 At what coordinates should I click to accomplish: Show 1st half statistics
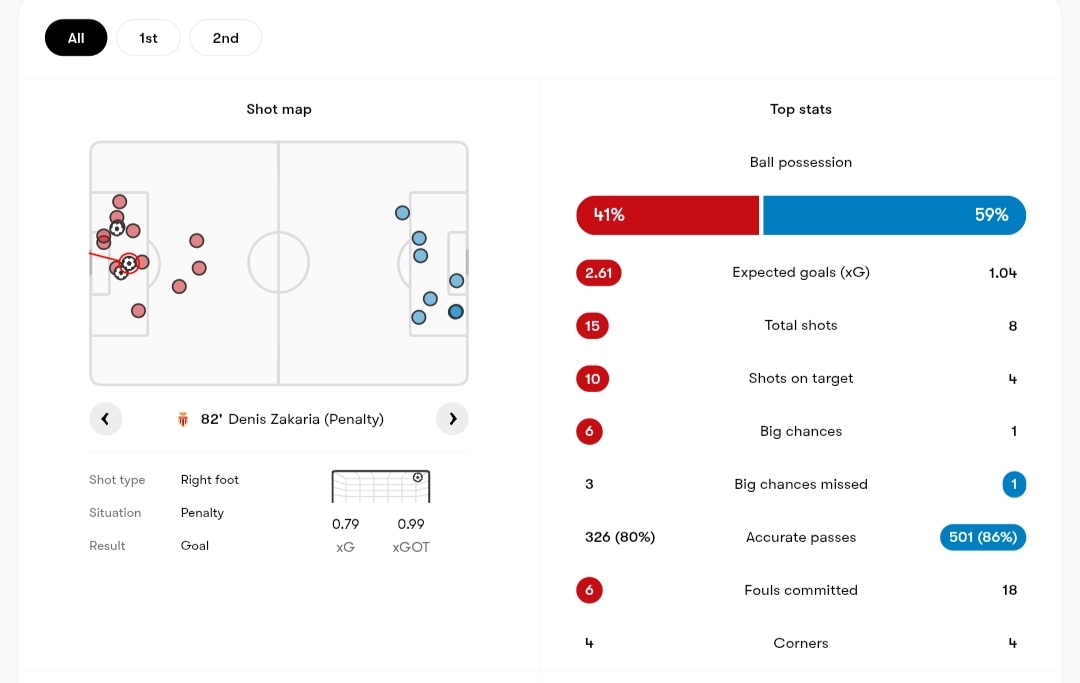pos(148,38)
